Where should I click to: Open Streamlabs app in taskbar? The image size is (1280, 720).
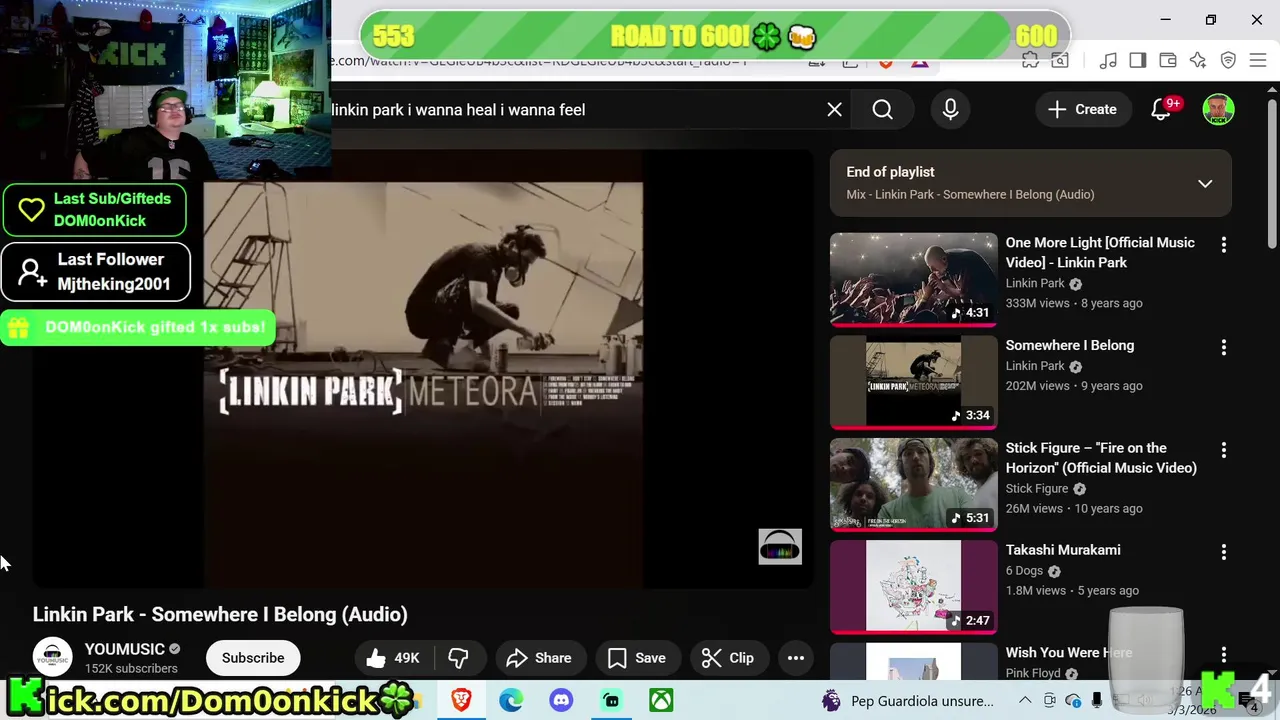(x=611, y=701)
